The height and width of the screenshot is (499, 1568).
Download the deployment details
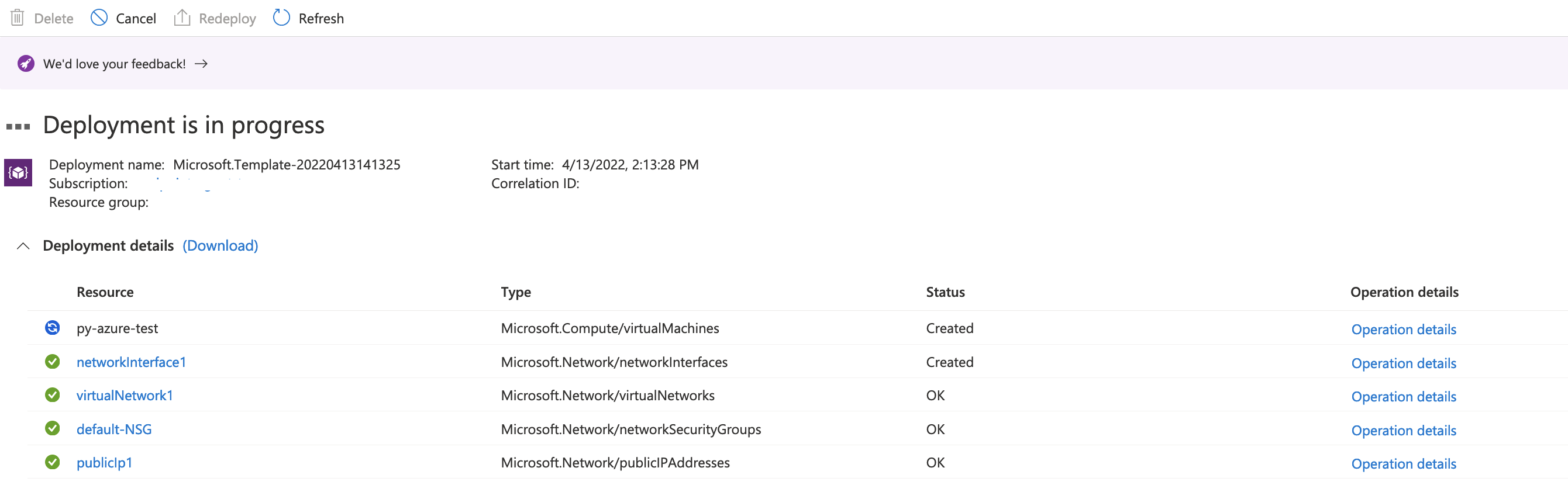click(220, 245)
